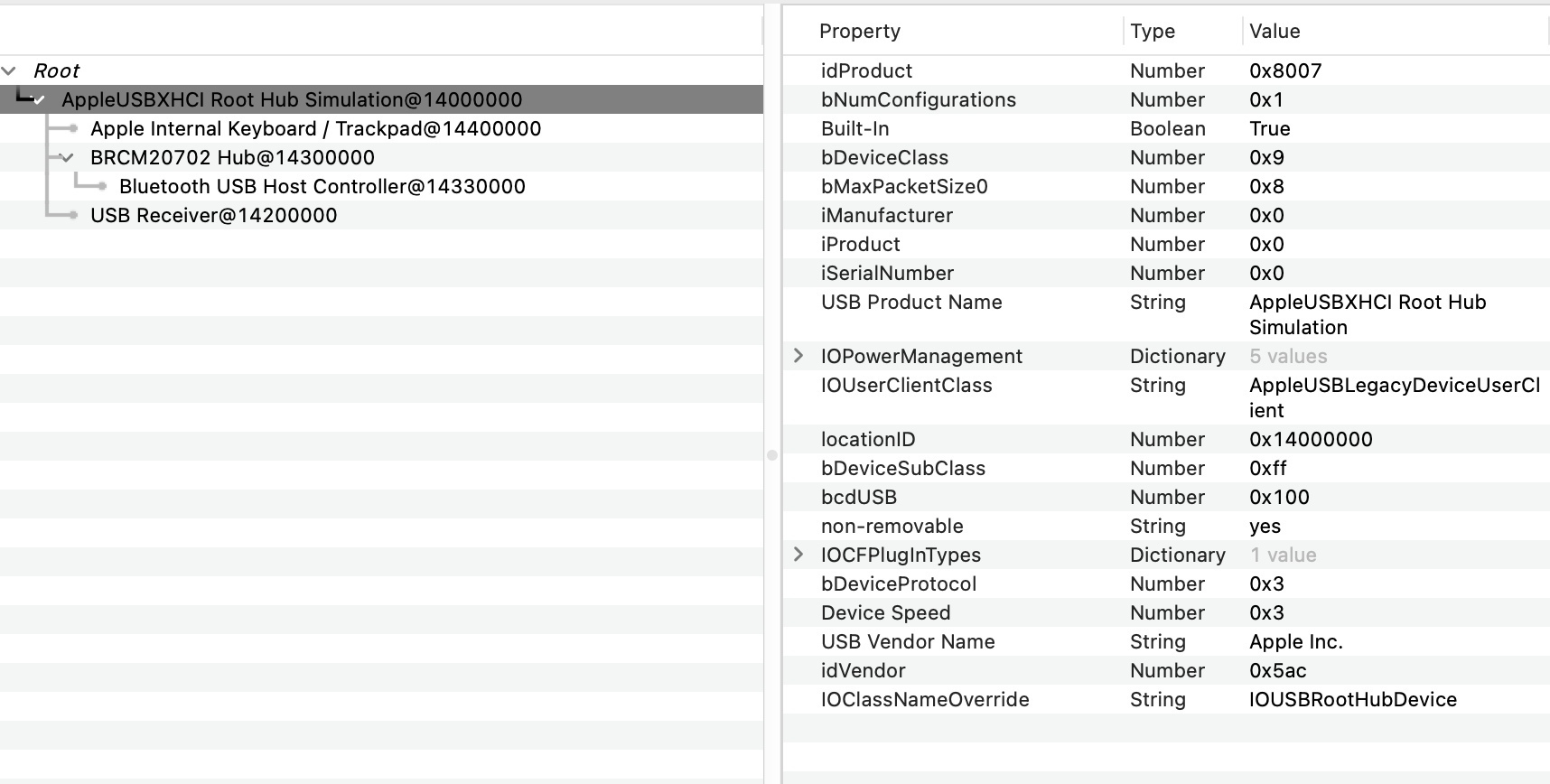Select Bluetooth USB Host Controller entry
This screenshot has height=784, width=1550.
(322, 187)
